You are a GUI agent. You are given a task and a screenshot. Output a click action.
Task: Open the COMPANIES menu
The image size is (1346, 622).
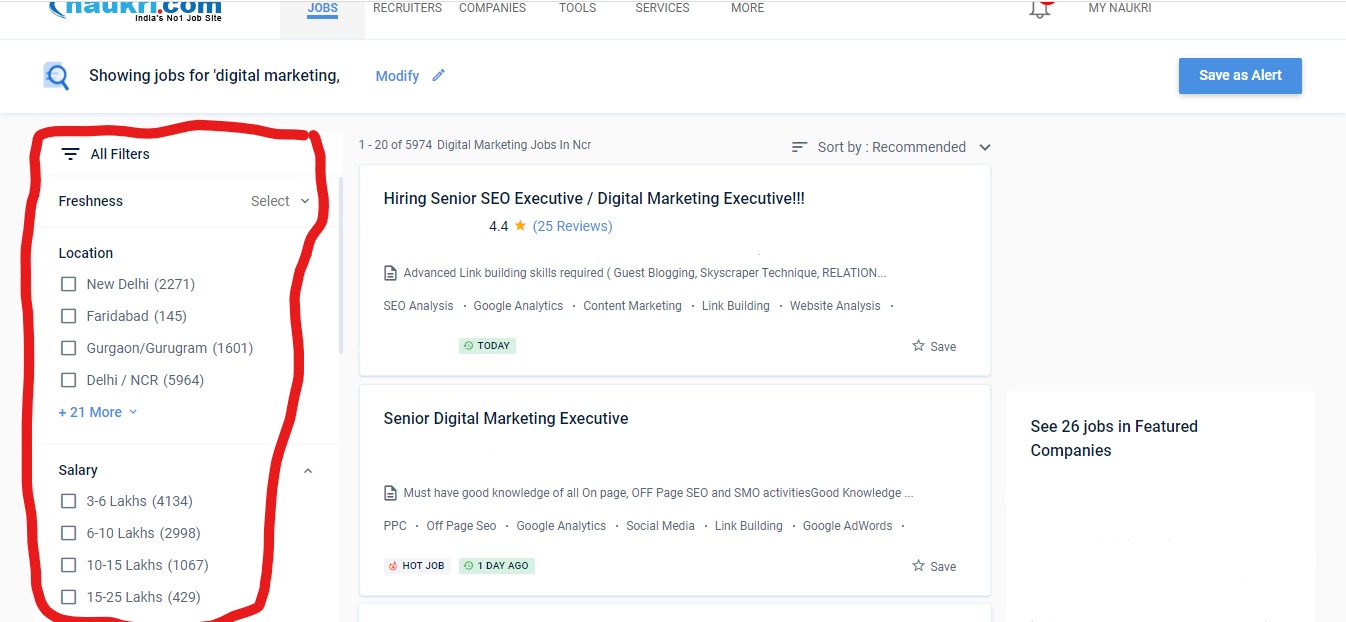[492, 8]
